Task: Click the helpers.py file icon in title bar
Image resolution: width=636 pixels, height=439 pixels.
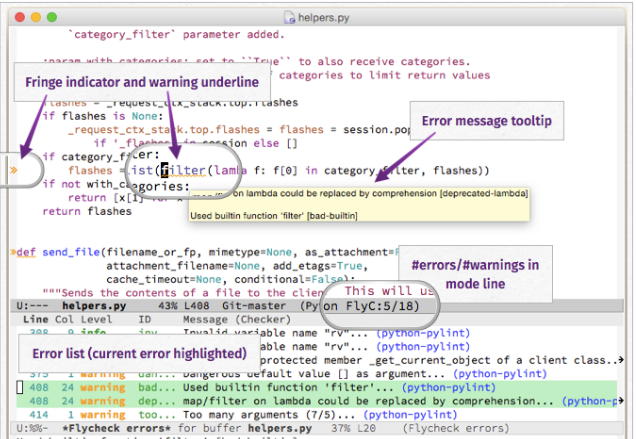Action: point(290,17)
